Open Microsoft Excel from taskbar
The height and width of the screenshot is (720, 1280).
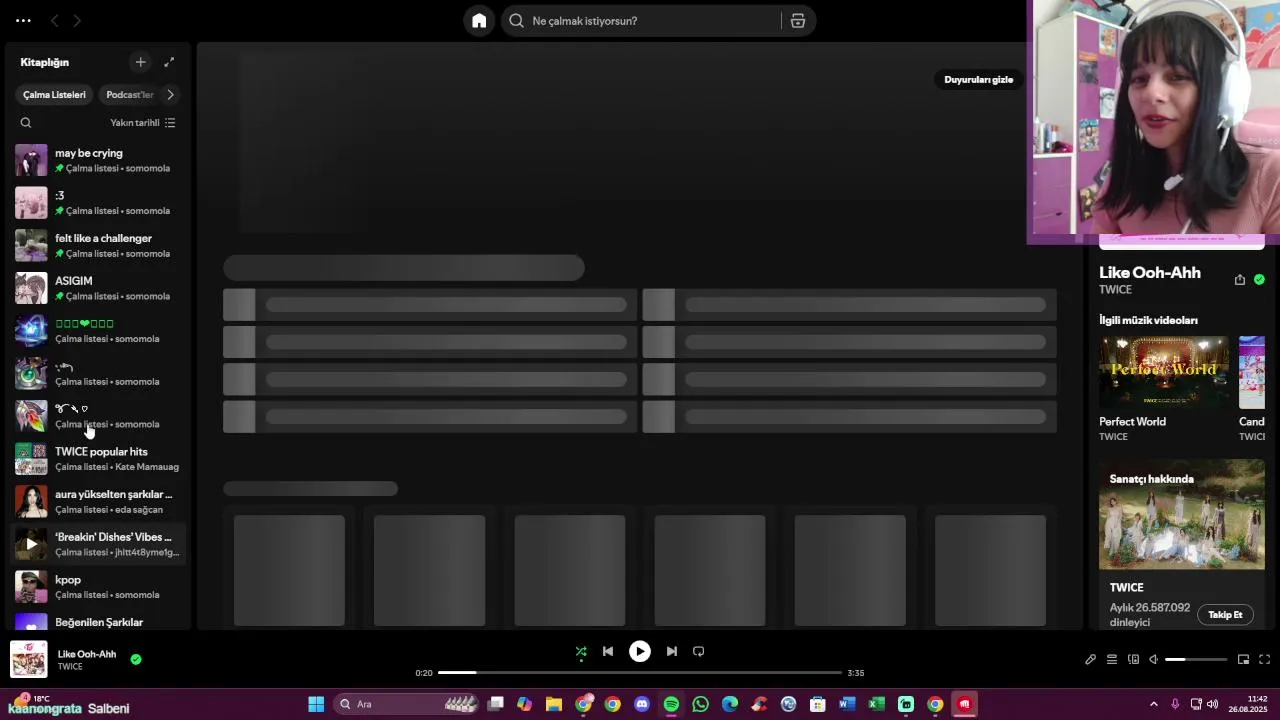(x=876, y=704)
